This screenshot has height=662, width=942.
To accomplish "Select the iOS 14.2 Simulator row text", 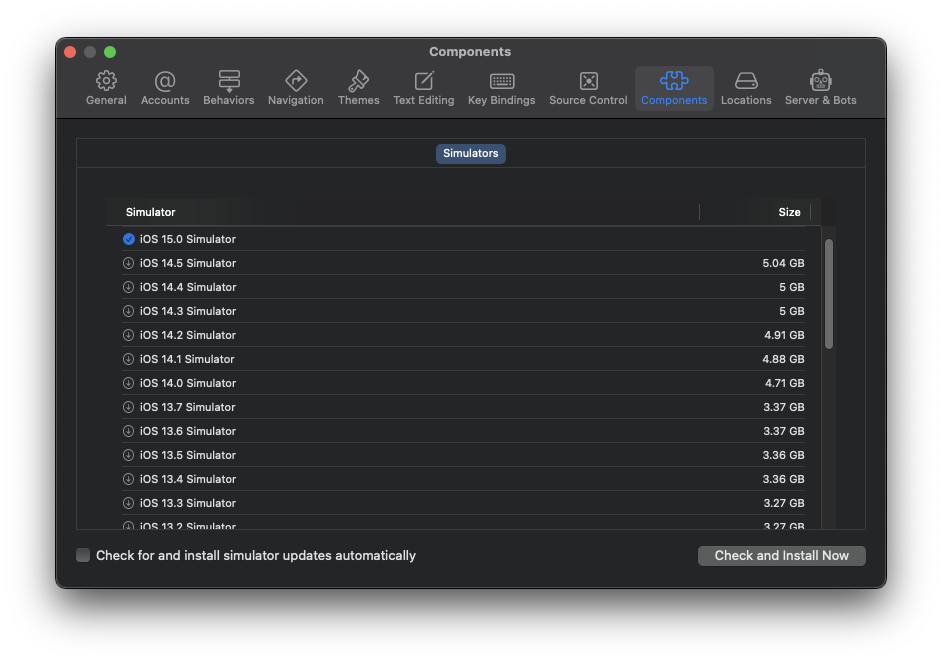I will [187, 335].
